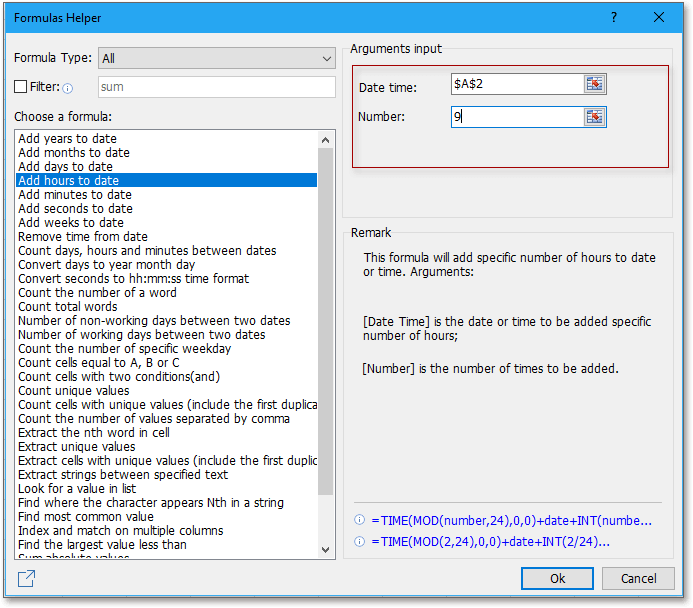Click the Number field range selector icon

(x=595, y=117)
